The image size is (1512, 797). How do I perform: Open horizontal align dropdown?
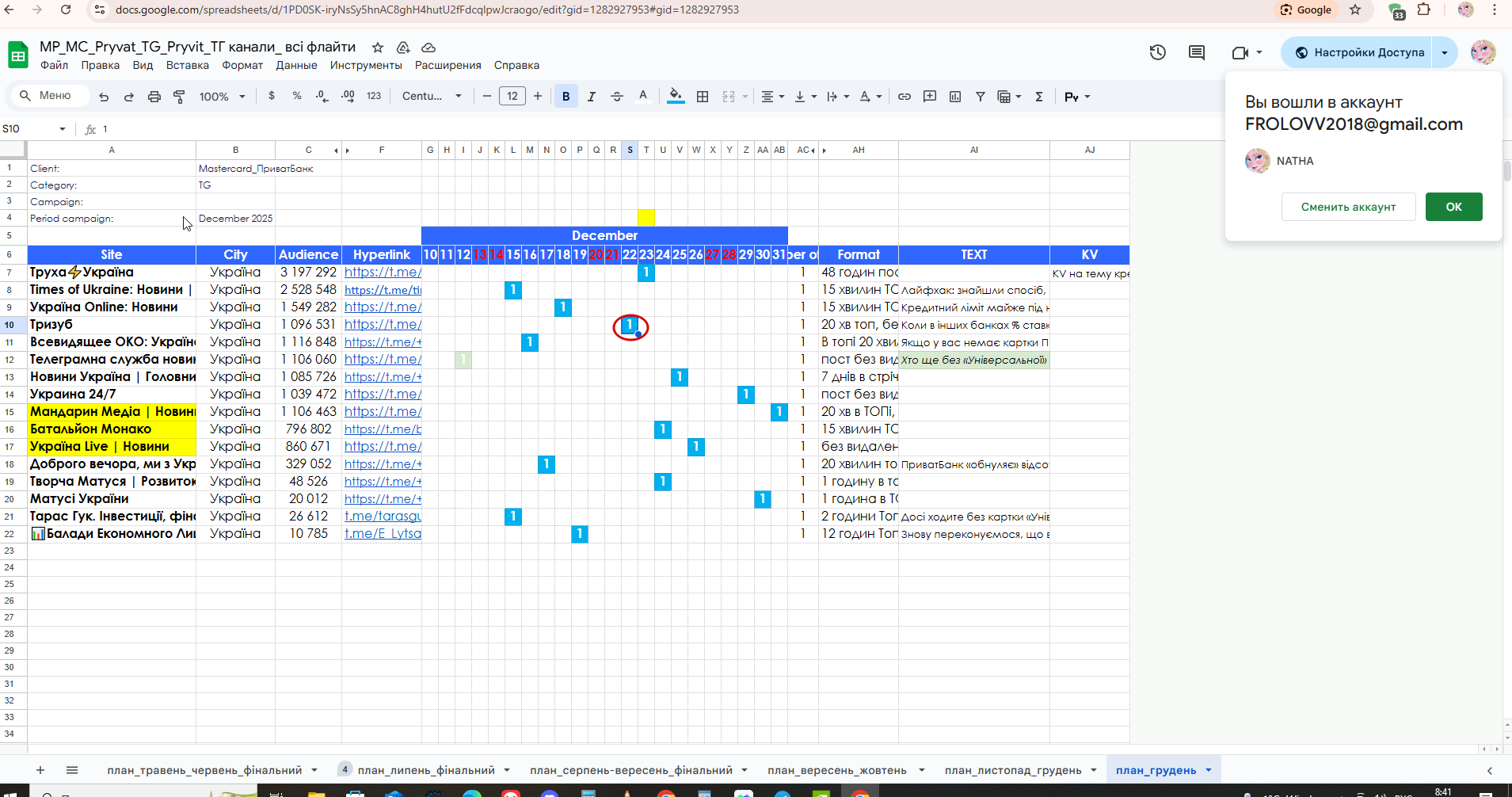click(x=772, y=96)
